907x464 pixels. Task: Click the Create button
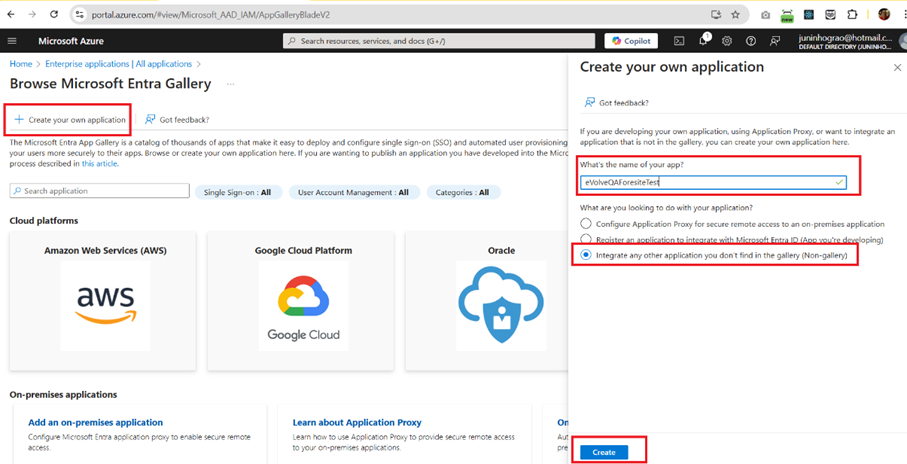coord(604,452)
